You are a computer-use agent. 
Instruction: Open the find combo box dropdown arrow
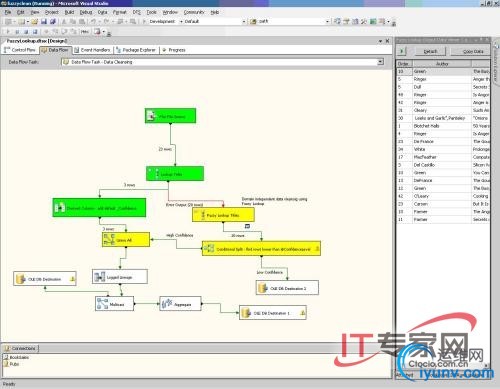(327, 21)
